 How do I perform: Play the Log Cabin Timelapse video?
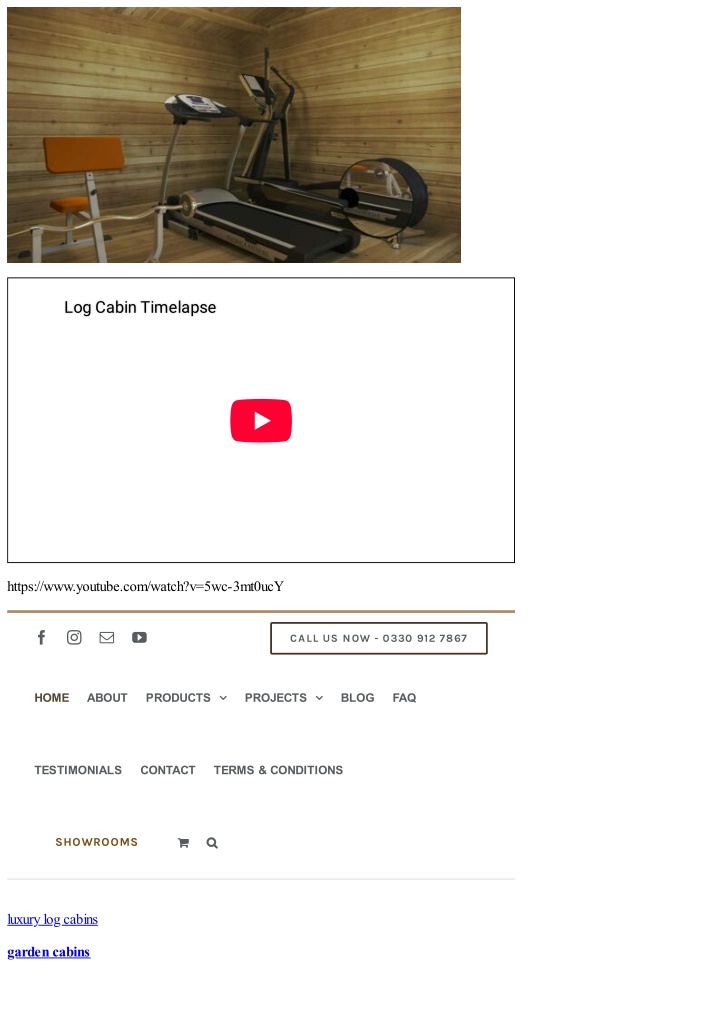[261, 420]
